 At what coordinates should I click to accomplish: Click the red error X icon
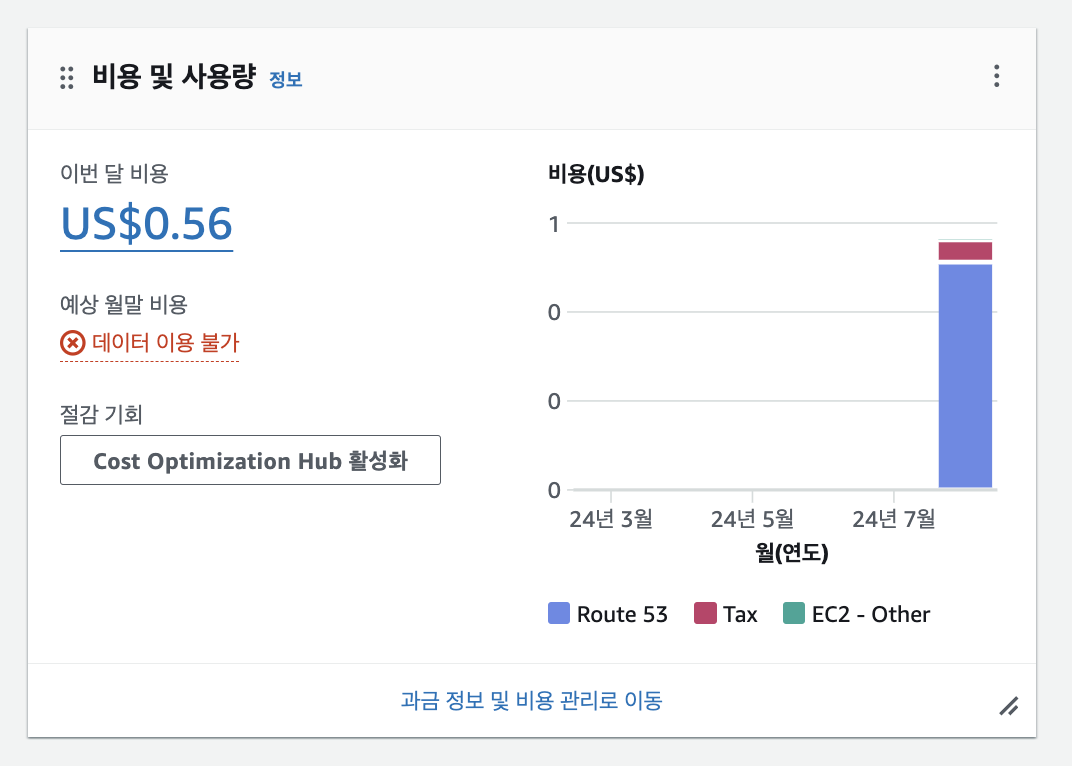(x=72, y=343)
